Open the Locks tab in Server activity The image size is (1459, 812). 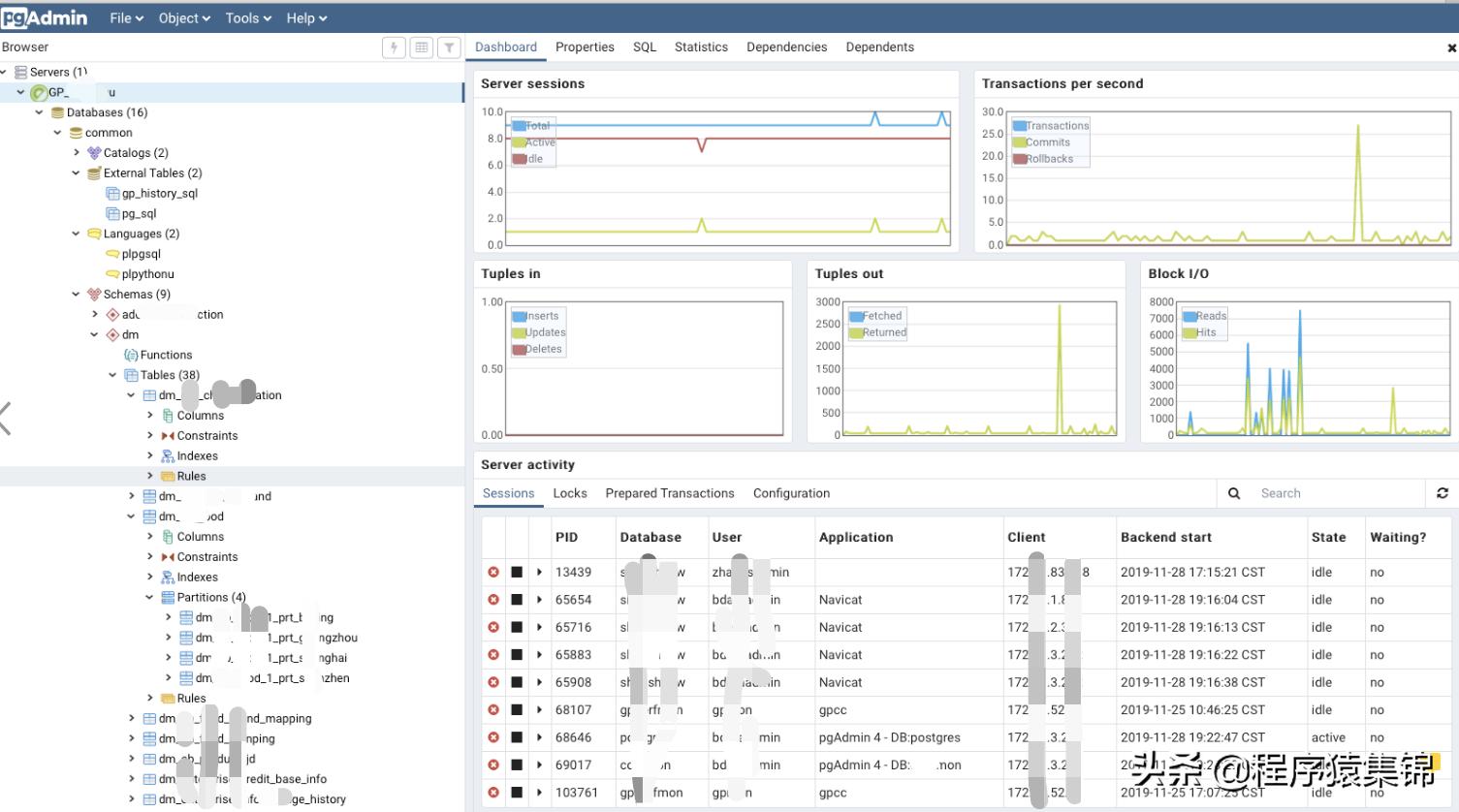coord(570,493)
